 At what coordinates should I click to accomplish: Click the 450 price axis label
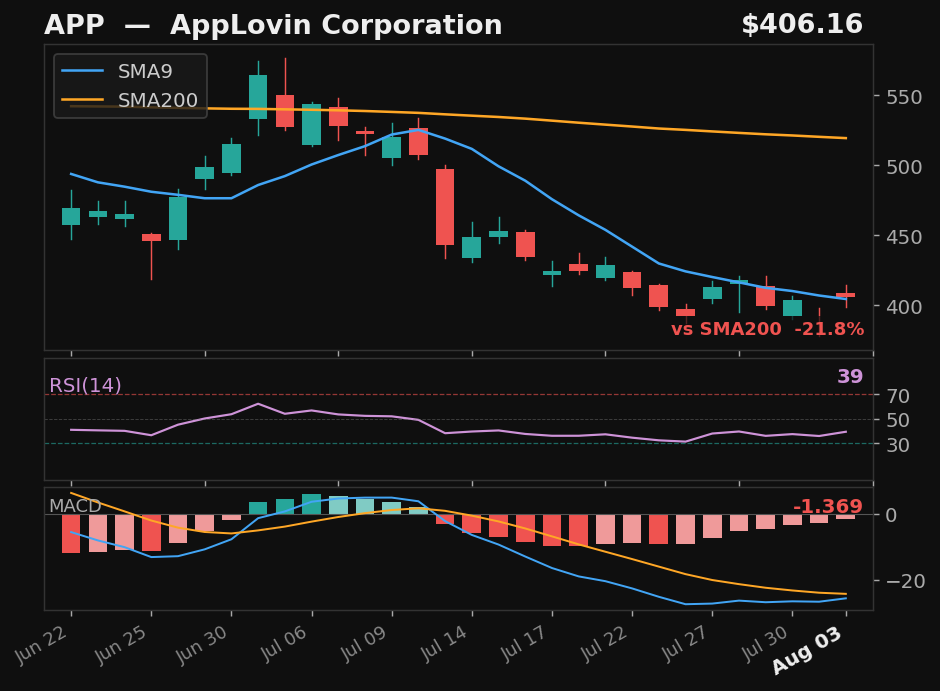[x=904, y=237]
